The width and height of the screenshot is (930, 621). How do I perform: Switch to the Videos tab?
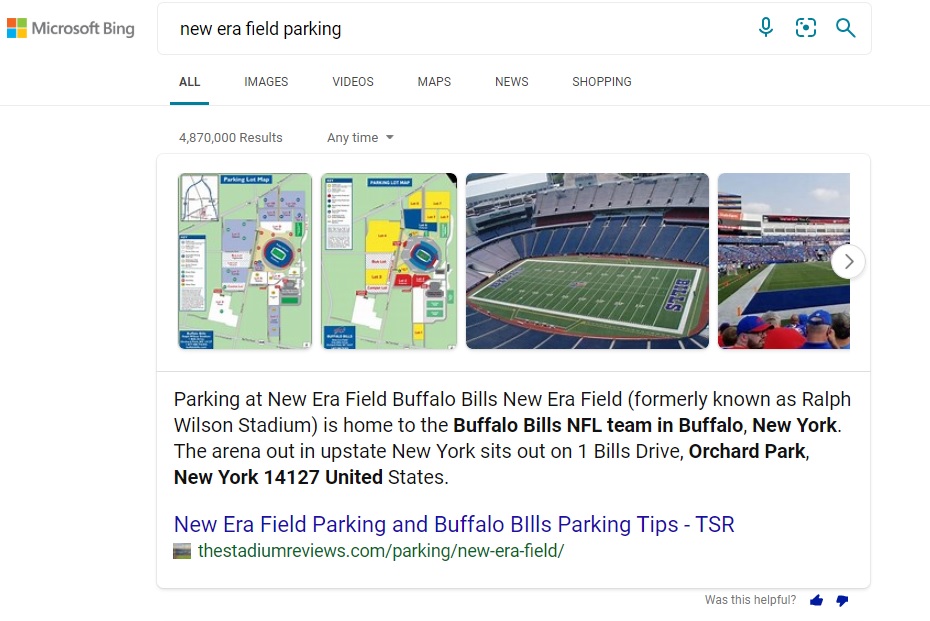pyautogui.click(x=353, y=82)
